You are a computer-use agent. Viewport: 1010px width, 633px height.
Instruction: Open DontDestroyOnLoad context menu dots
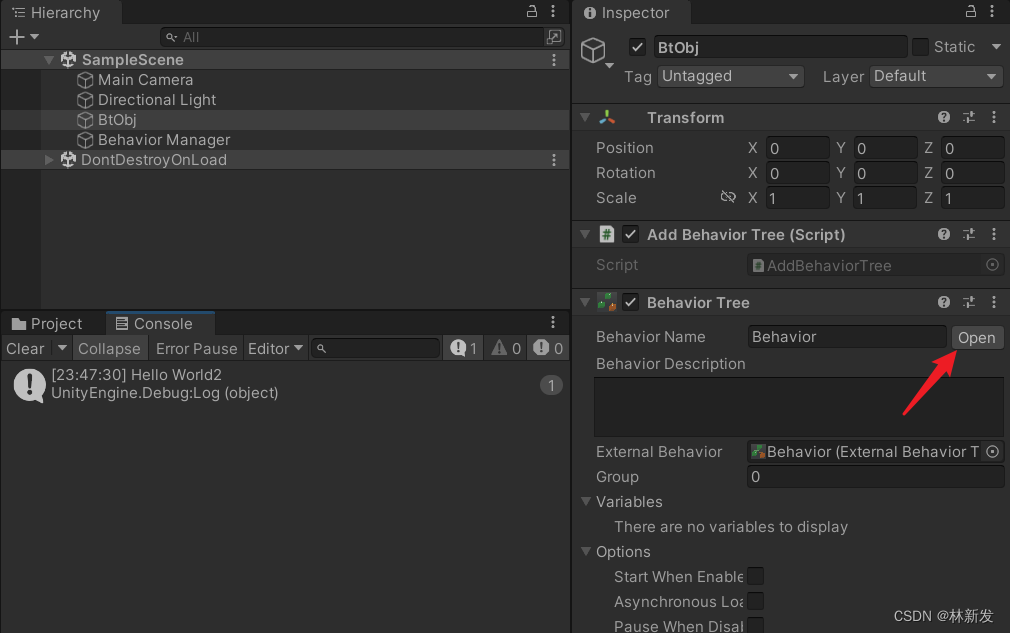554,160
